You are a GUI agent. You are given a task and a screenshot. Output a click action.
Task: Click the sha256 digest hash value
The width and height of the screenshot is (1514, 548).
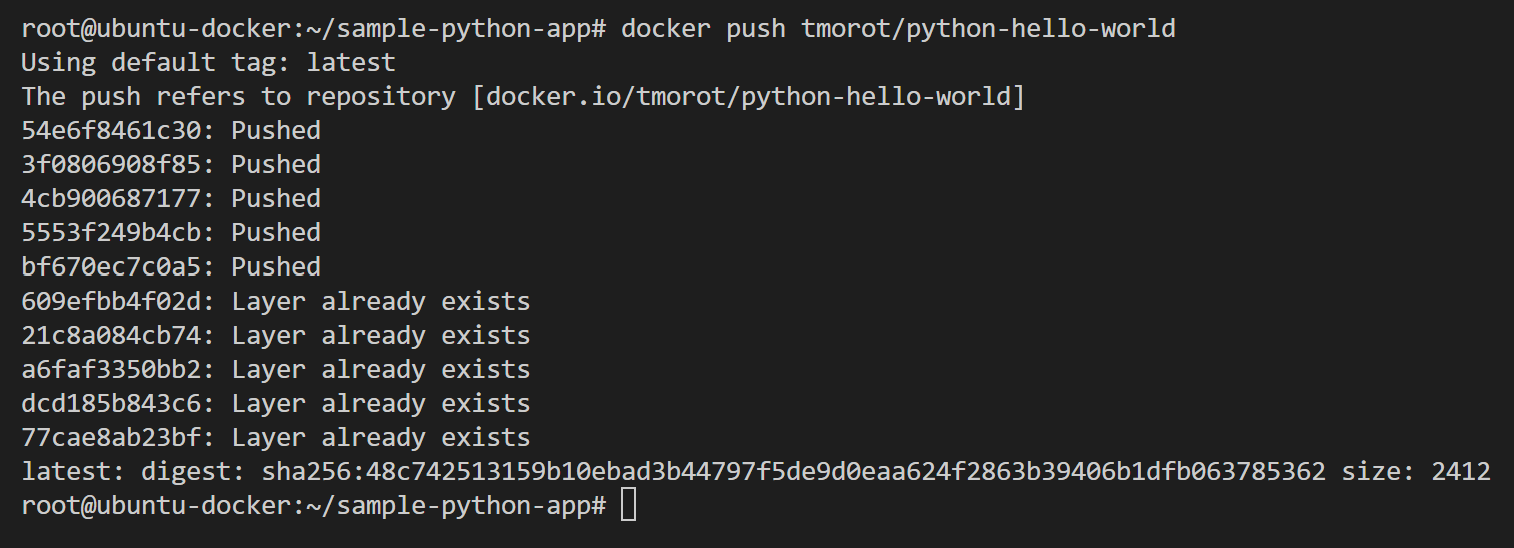pos(793,471)
